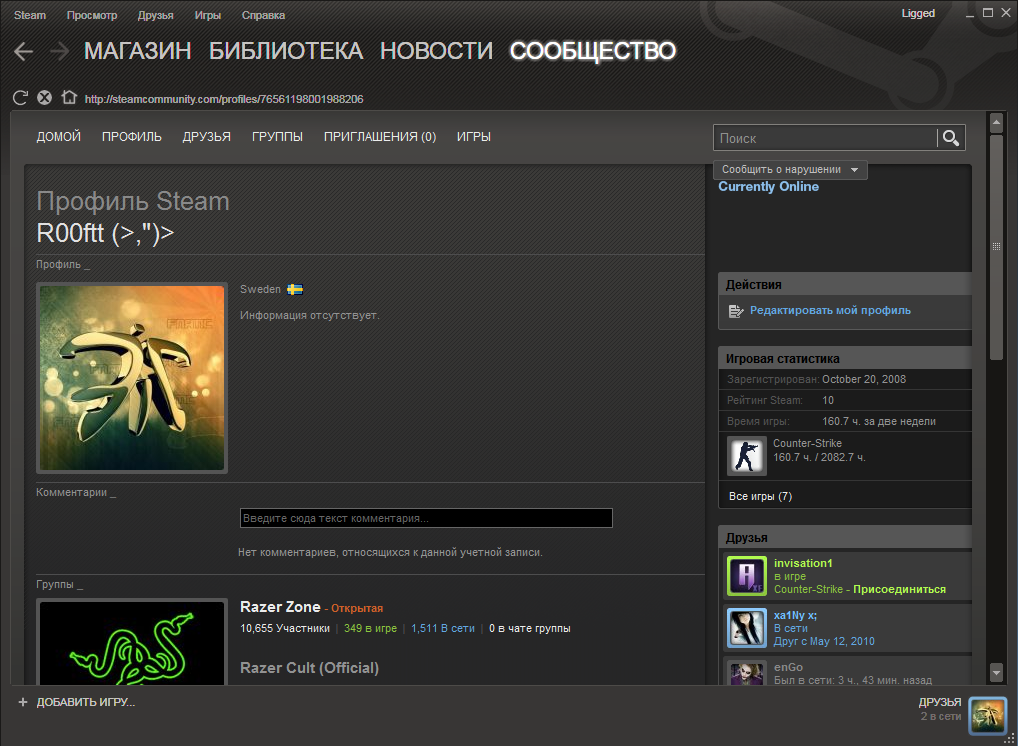1018x746 pixels.
Task: Switch to the СООБЩЕСТВО section
Action: [593, 51]
